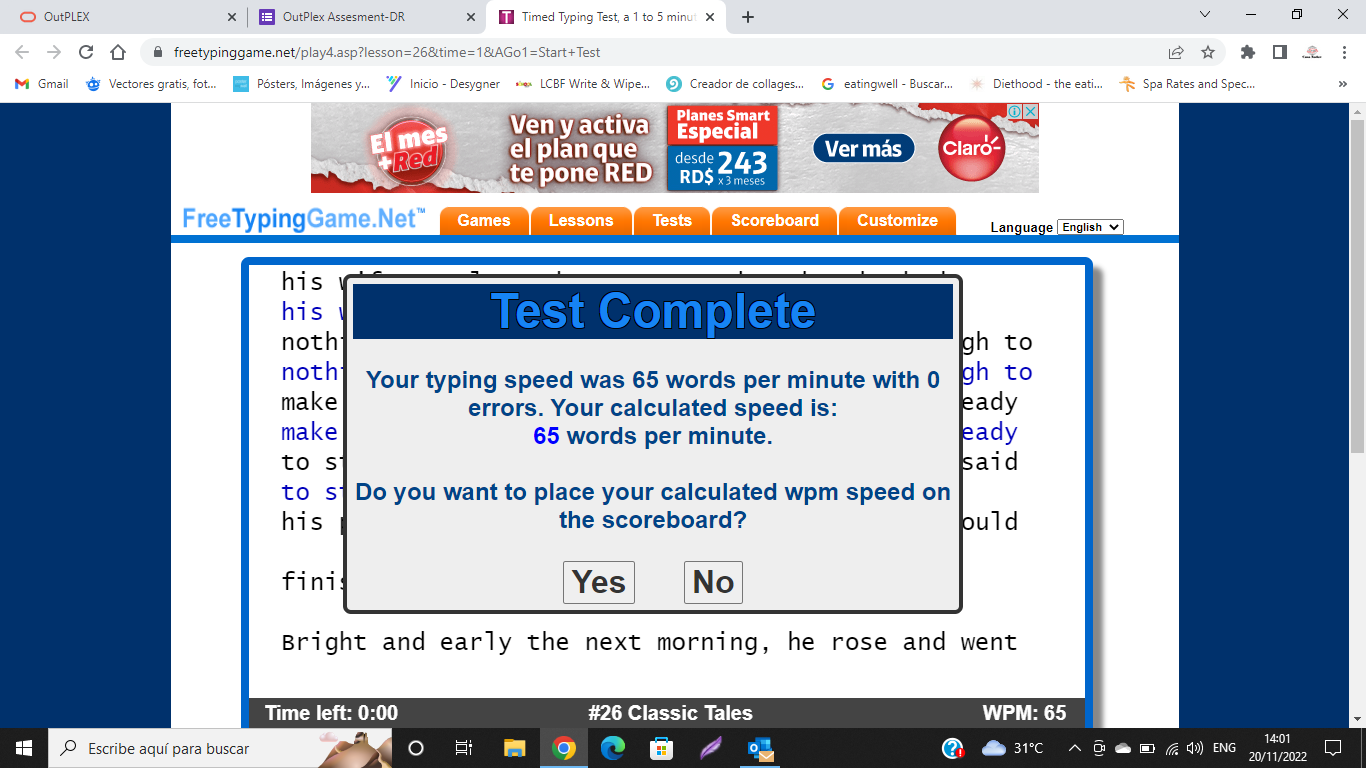Close the OutPLEX tab
This screenshot has height=768, width=1366.
[232, 17]
